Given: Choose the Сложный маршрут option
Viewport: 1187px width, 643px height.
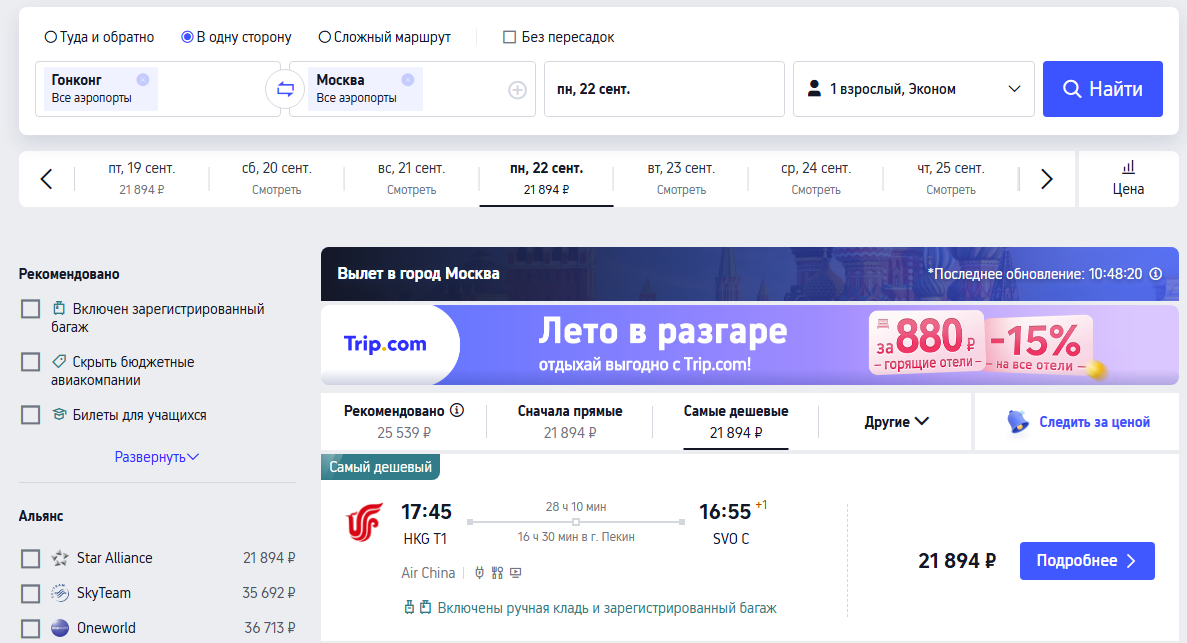Looking at the screenshot, I should pyautogui.click(x=385, y=37).
